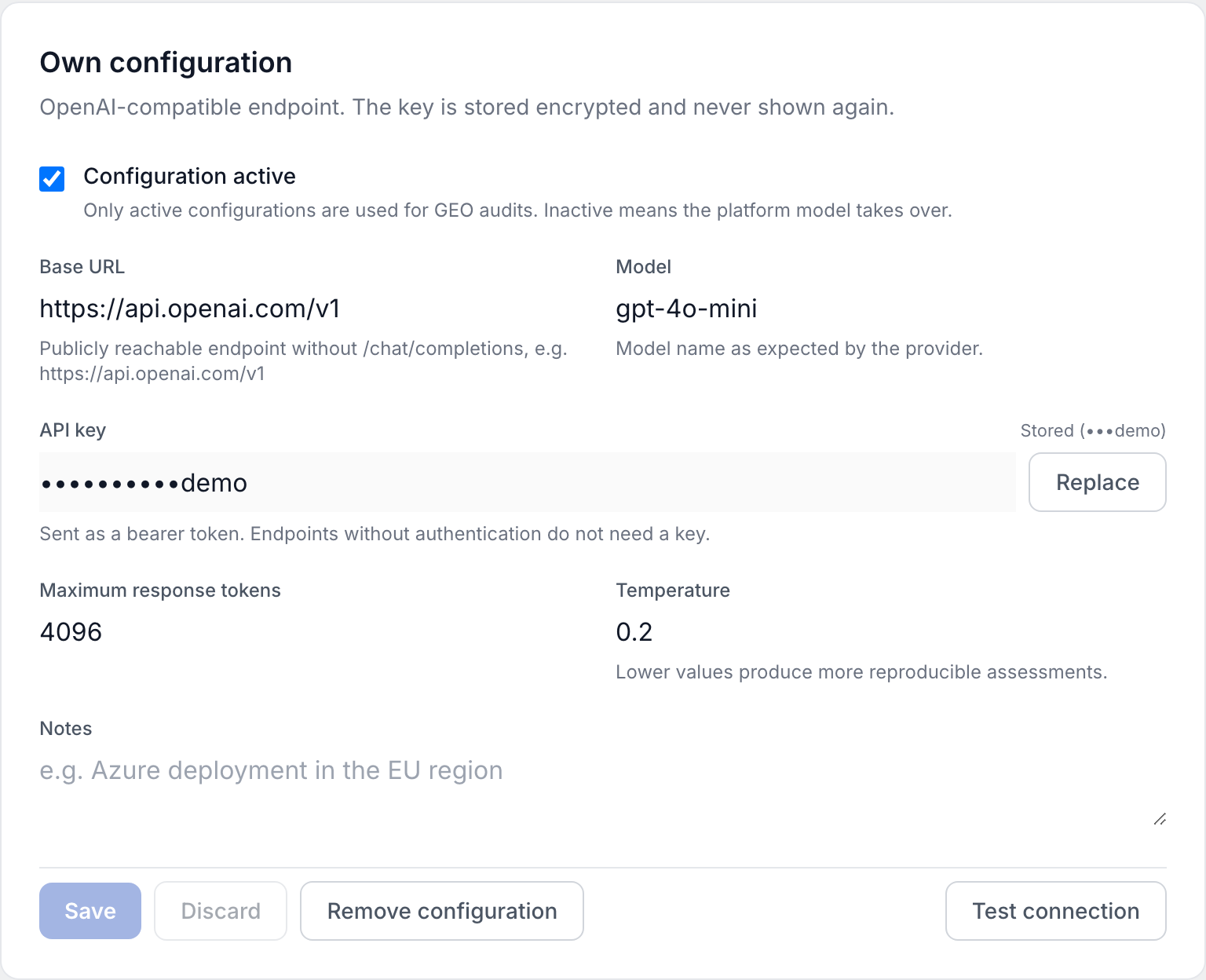Click the Discard button
Viewport: 1206px width, 980px height.
point(221,911)
